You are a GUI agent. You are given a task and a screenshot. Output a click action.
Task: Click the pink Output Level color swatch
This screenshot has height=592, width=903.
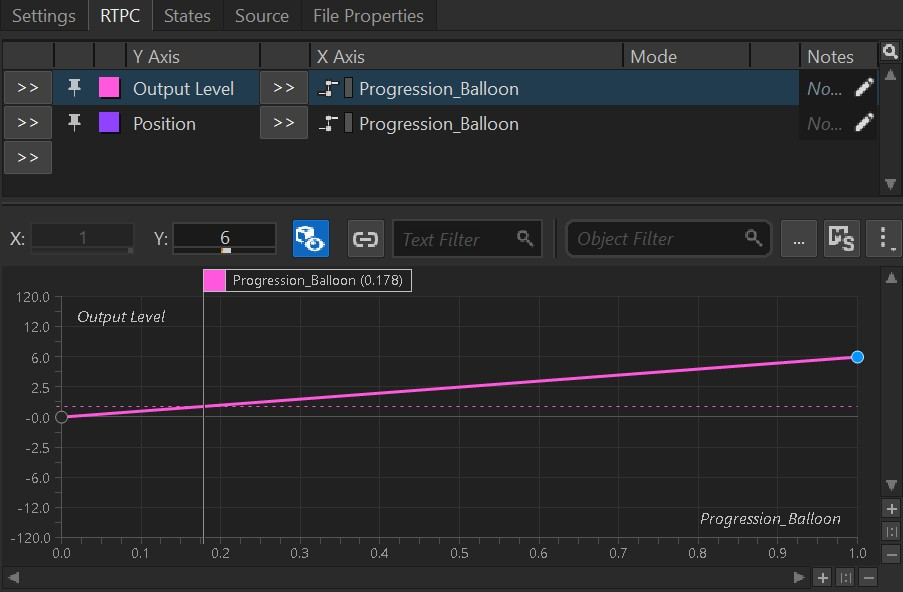[x=109, y=88]
